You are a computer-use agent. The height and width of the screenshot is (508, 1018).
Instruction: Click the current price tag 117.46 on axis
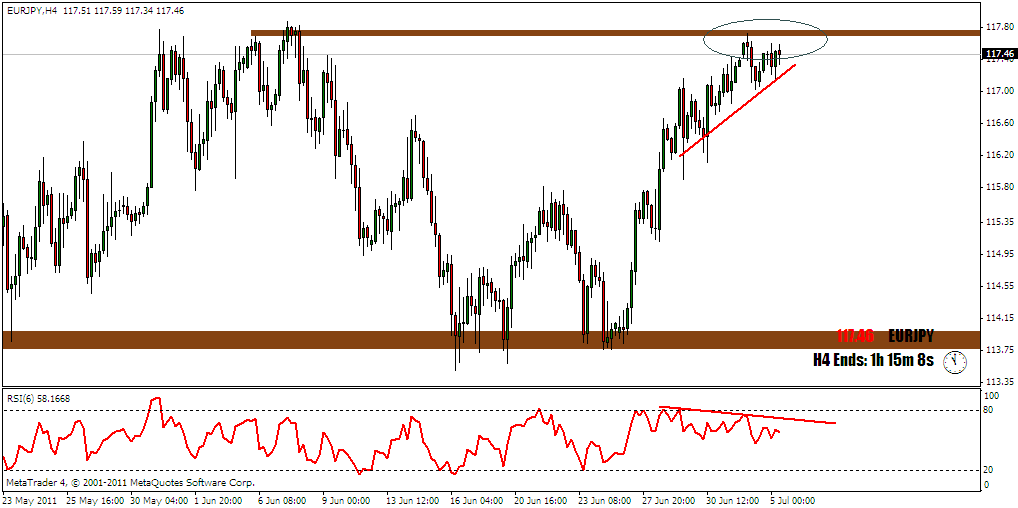[x=1000, y=54]
